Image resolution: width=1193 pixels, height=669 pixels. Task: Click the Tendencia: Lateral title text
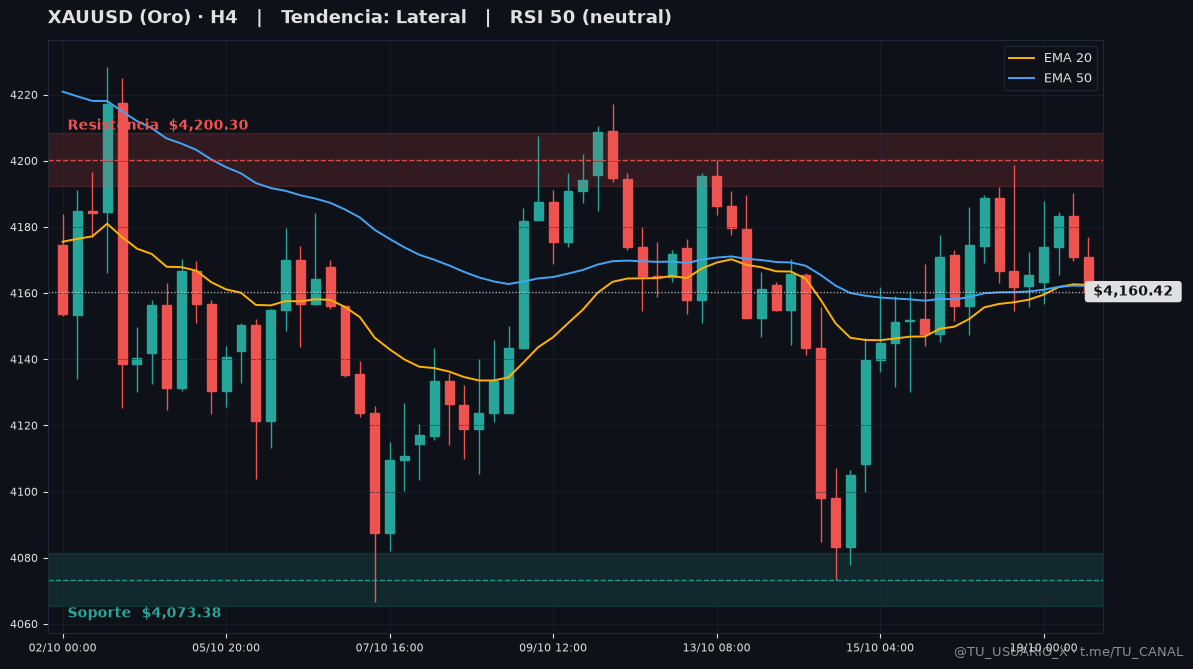pos(374,17)
